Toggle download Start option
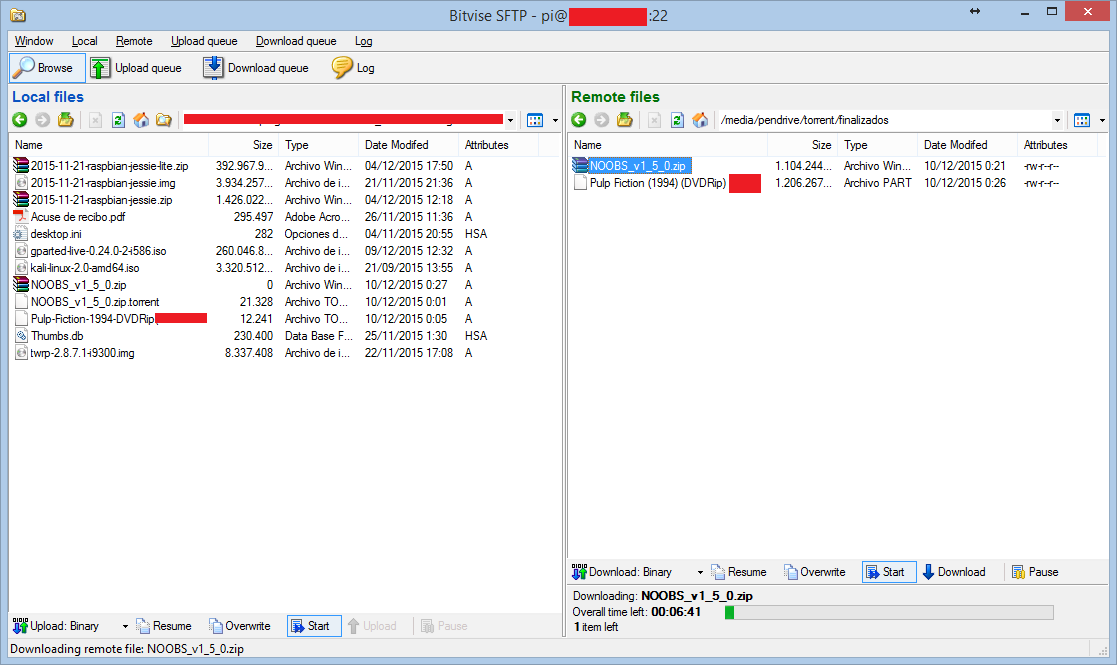The image size is (1117, 665). [889, 572]
